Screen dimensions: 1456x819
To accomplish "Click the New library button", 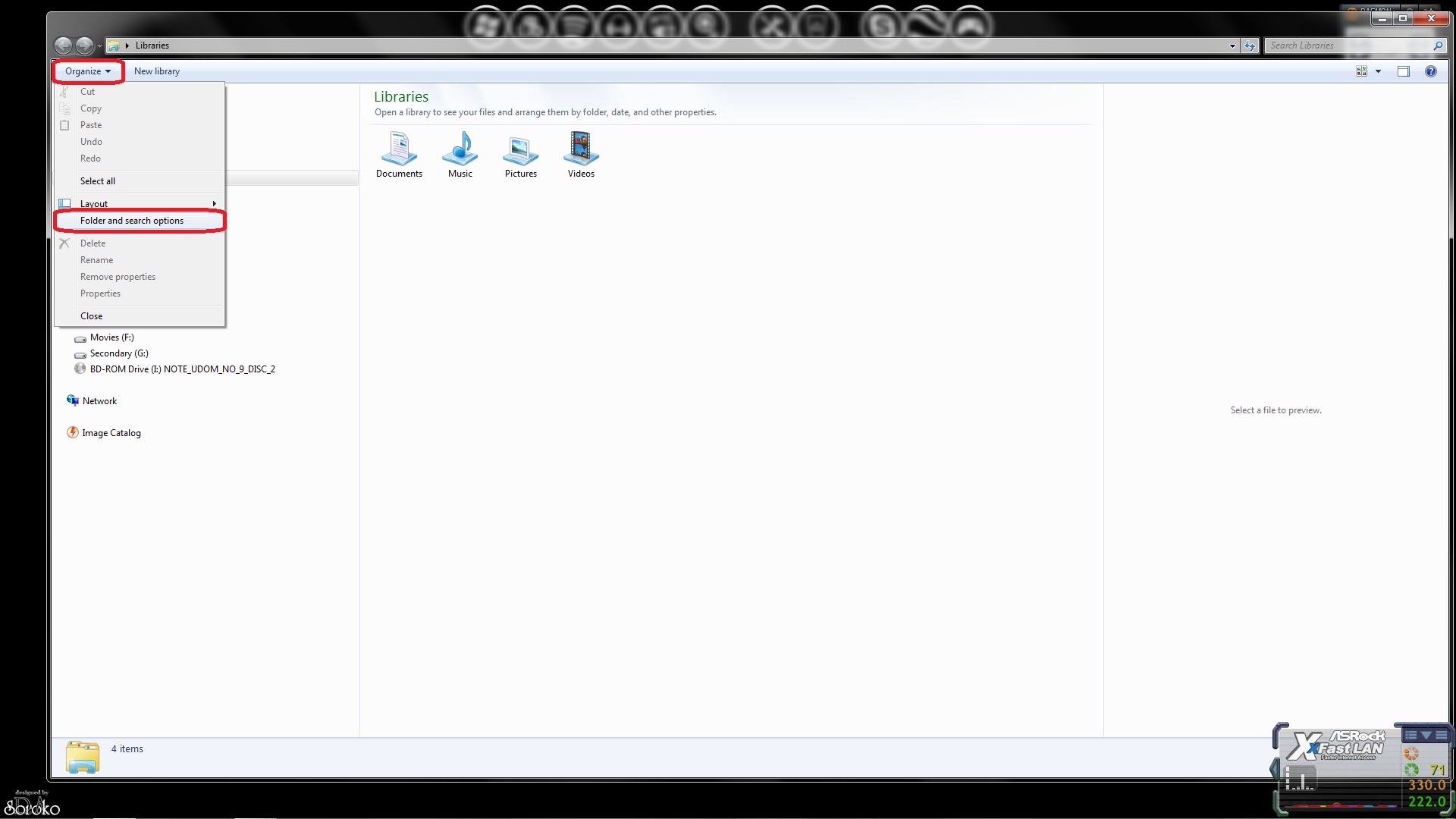I will 157,71.
